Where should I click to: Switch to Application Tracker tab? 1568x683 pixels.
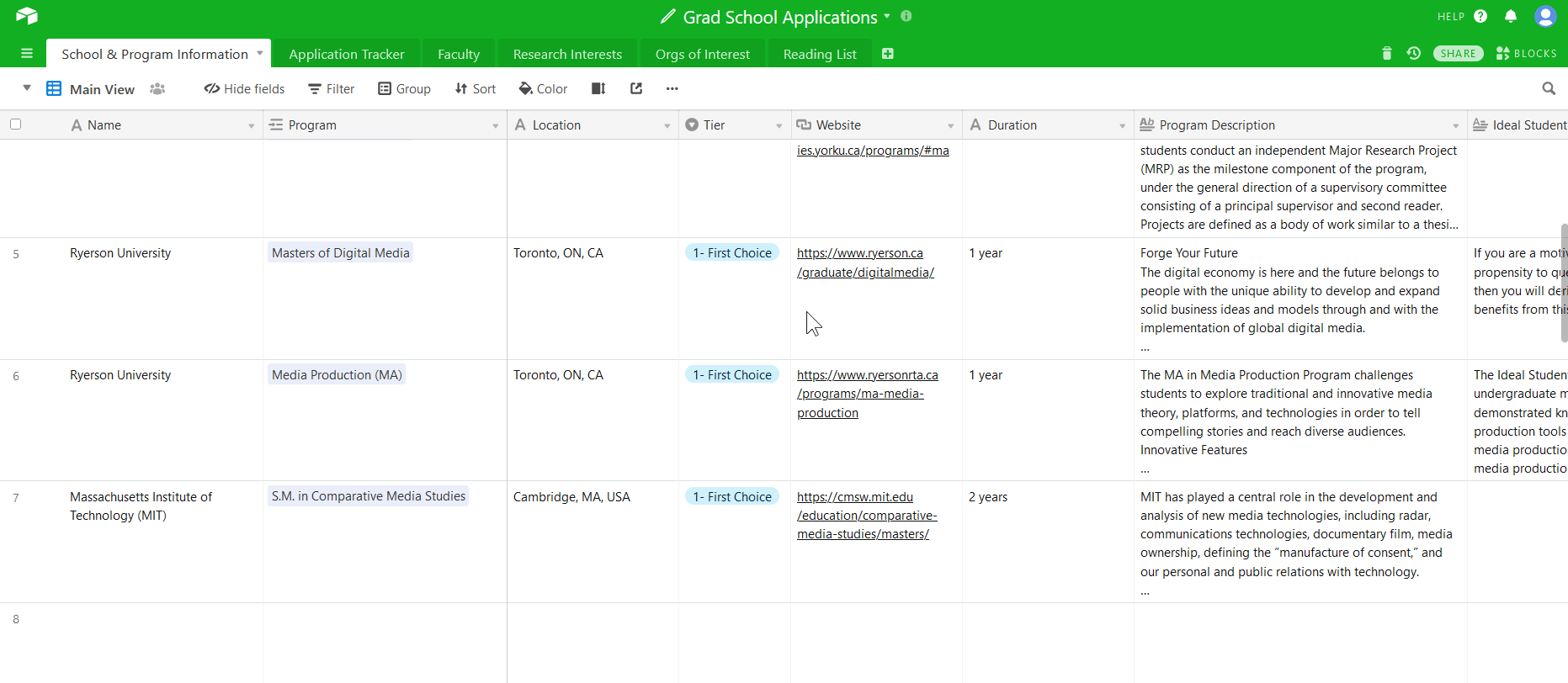[x=347, y=54]
